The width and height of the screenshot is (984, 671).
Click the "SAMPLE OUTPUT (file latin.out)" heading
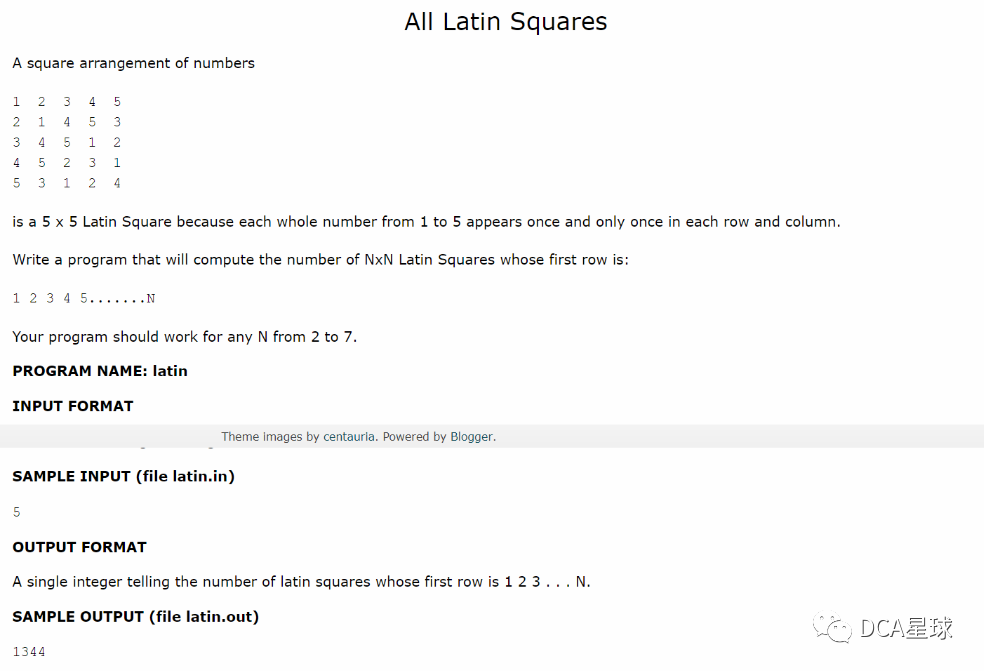coord(135,616)
